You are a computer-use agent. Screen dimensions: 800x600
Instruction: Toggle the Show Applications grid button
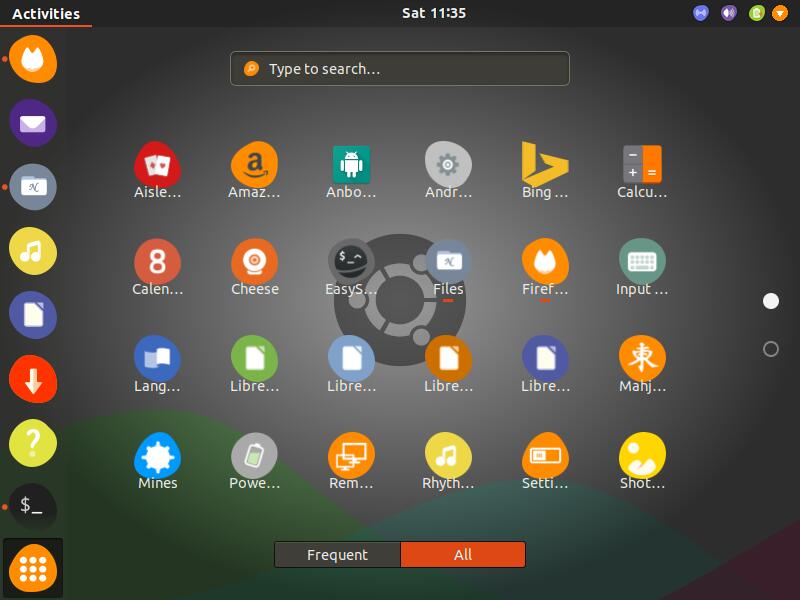click(33, 568)
